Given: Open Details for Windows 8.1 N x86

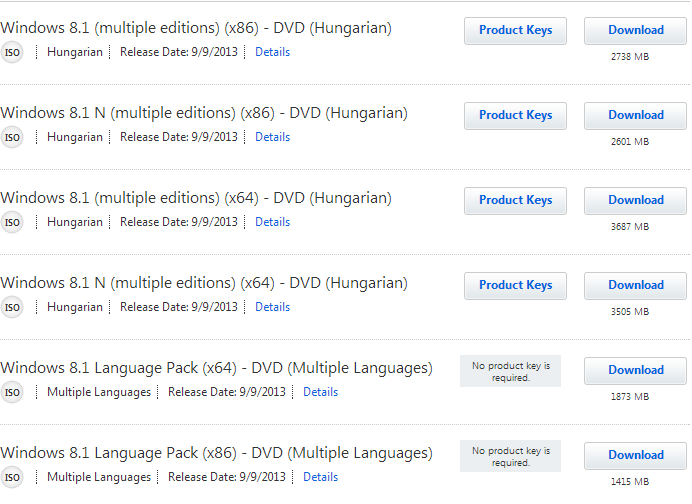Looking at the screenshot, I should pyautogui.click(x=272, y=137).
